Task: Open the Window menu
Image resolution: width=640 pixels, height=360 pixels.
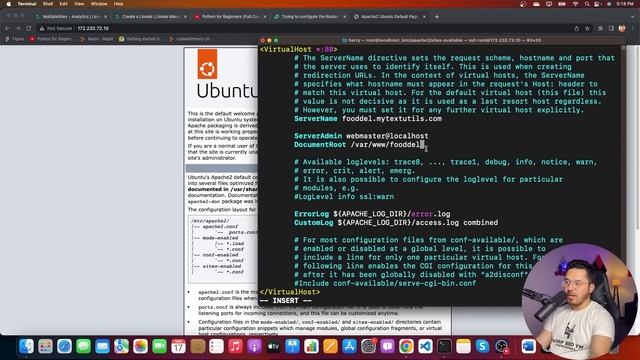Action: click(x=98, y=4)
